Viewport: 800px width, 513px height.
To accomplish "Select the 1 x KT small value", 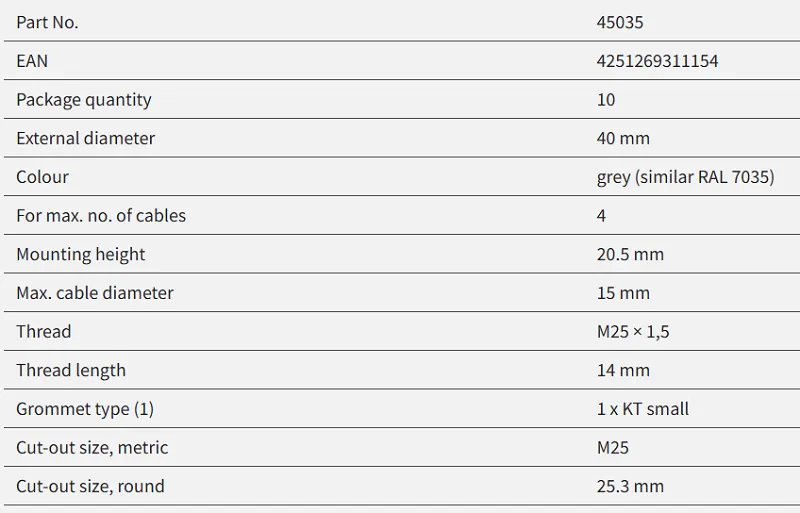I will pyautogui.click(x=643, y=409).
